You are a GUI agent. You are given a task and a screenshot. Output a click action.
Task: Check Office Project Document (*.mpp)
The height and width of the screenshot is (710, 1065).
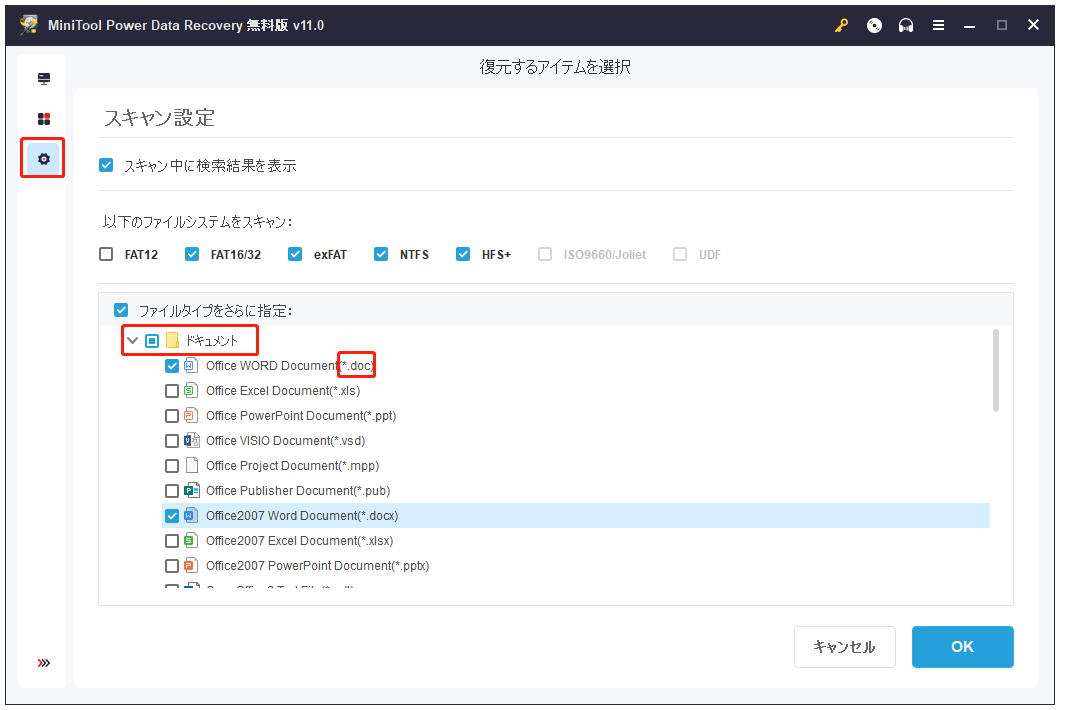tap(172, 466)
